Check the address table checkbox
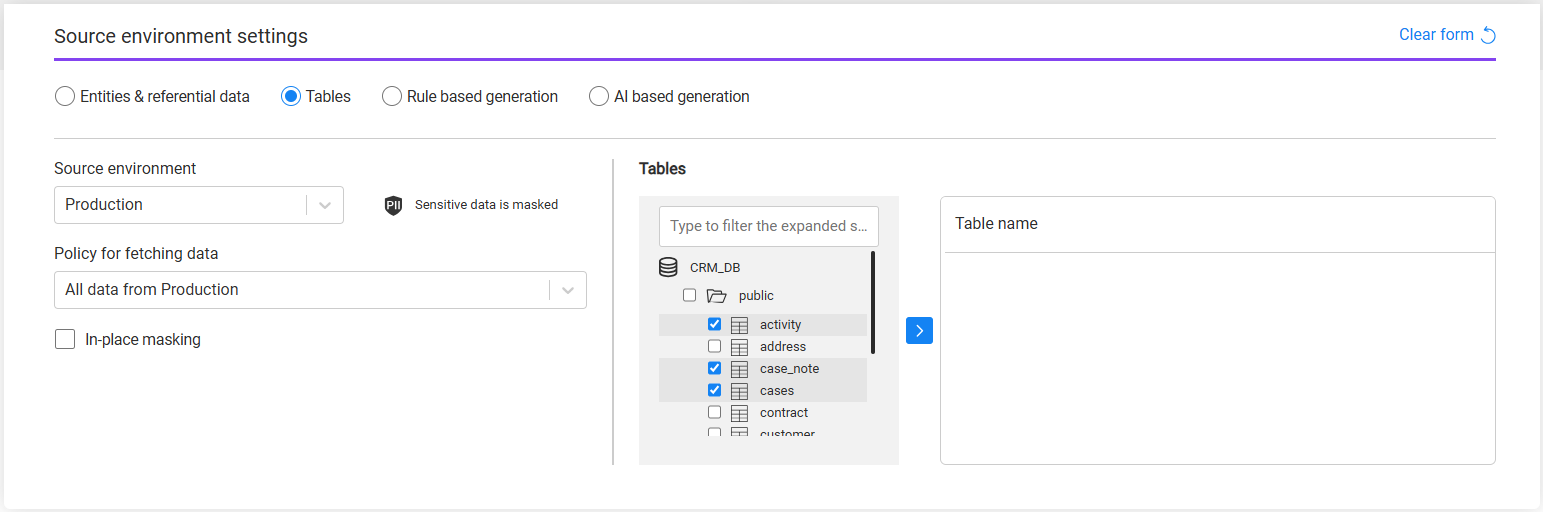Screen dimensions: 1543x512 click(x=714, y=346)
